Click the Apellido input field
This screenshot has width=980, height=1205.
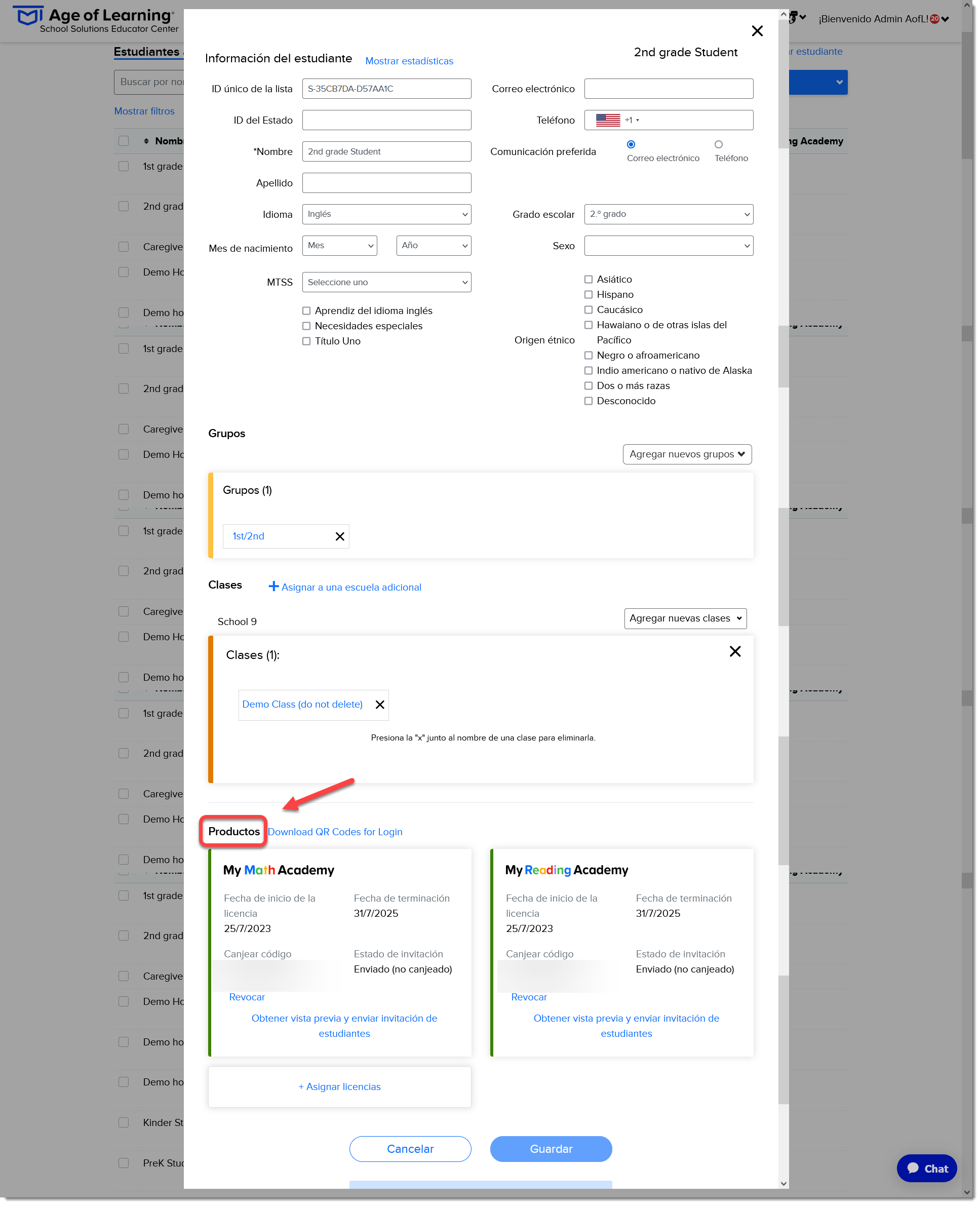click(387, 183)
